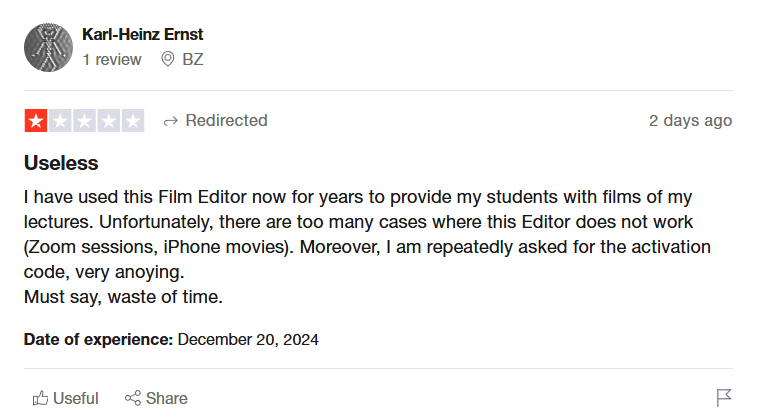Click the '1 review' count
The width and height of the screenshot is (757, 418).
(112, 59)
